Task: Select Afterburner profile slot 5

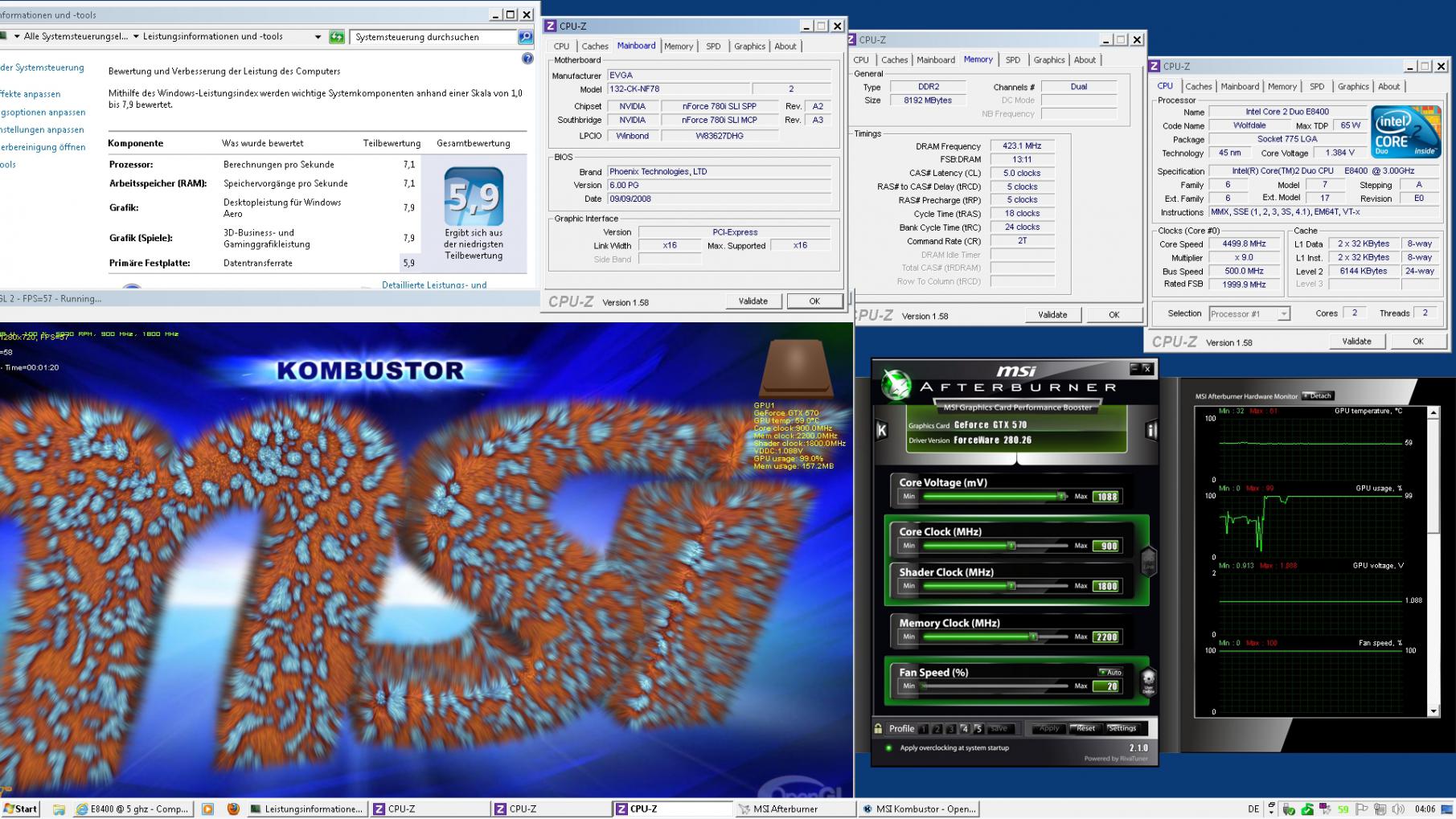Action: [978, 729]
